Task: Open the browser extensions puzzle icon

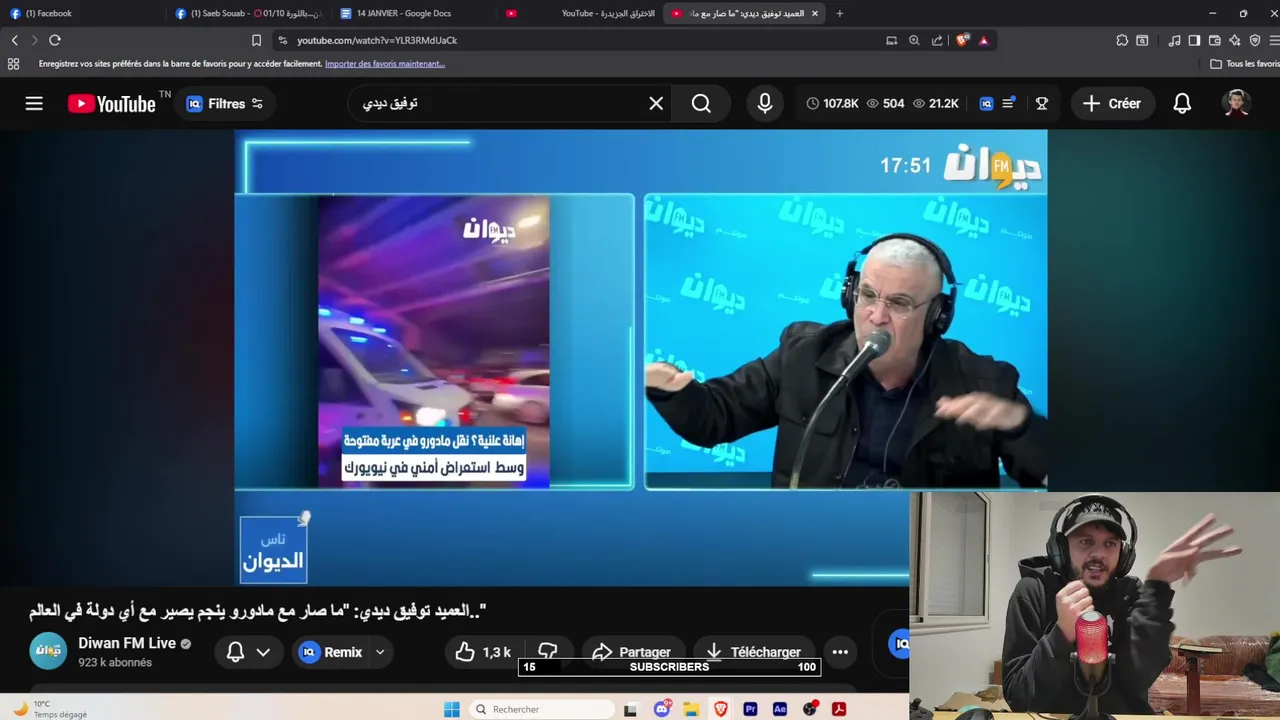Action: coord(1122,40)
